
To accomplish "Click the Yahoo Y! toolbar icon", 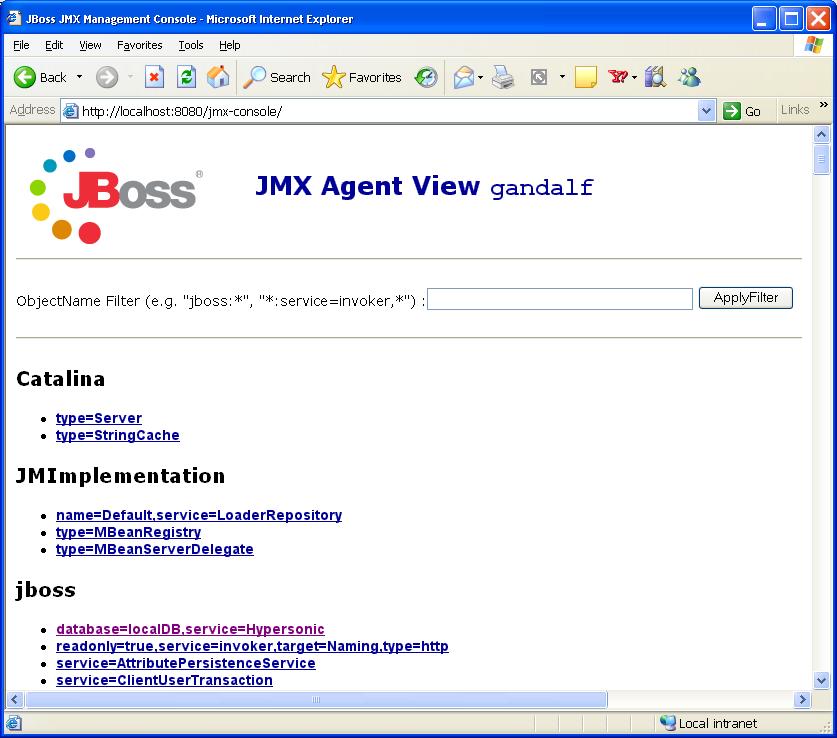I will 618,77.
